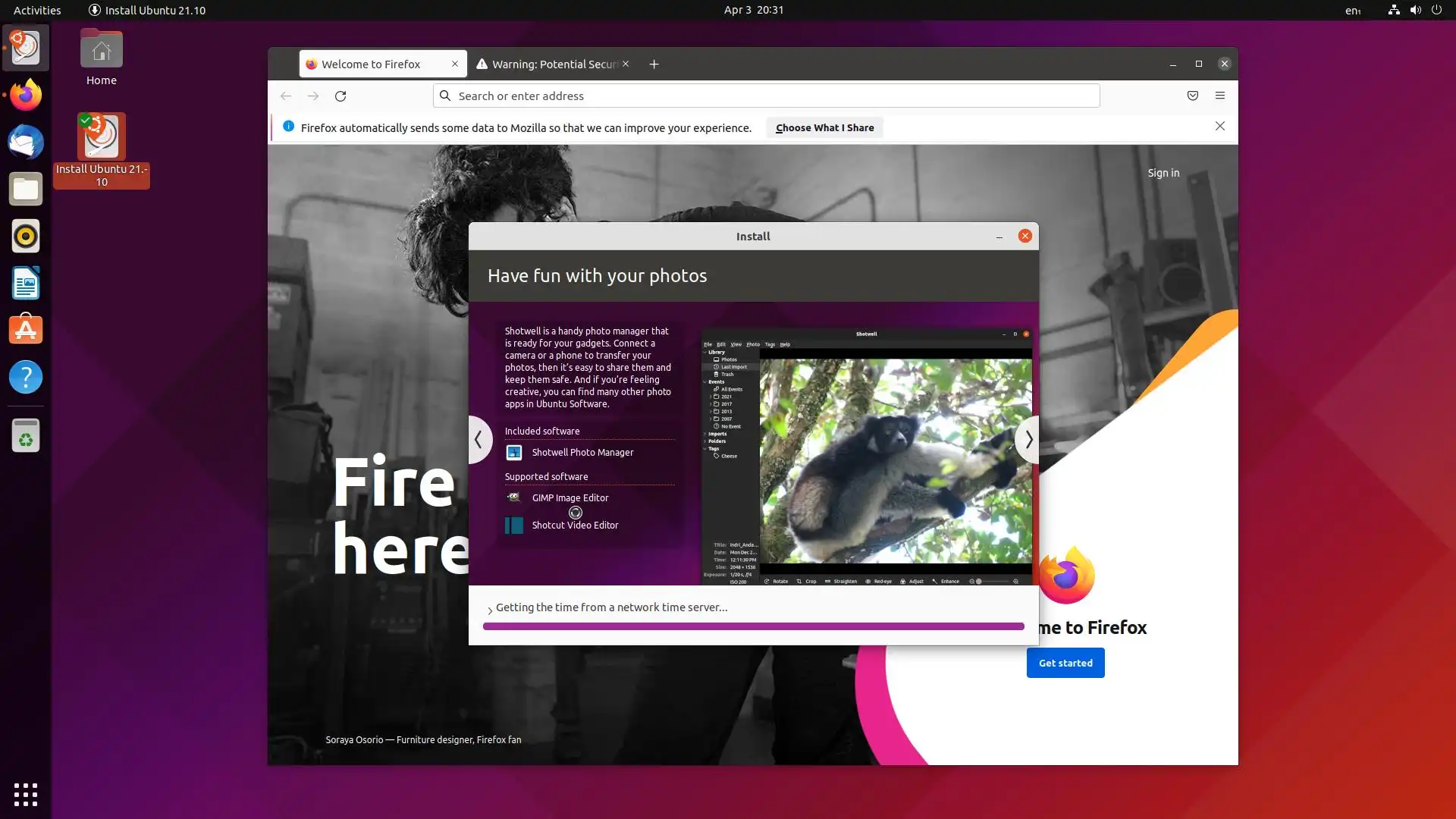This screenshot has height=819, width=1456.
Task: Open Thunderbird Mail from the dock
Action: (x=25, y=143)
